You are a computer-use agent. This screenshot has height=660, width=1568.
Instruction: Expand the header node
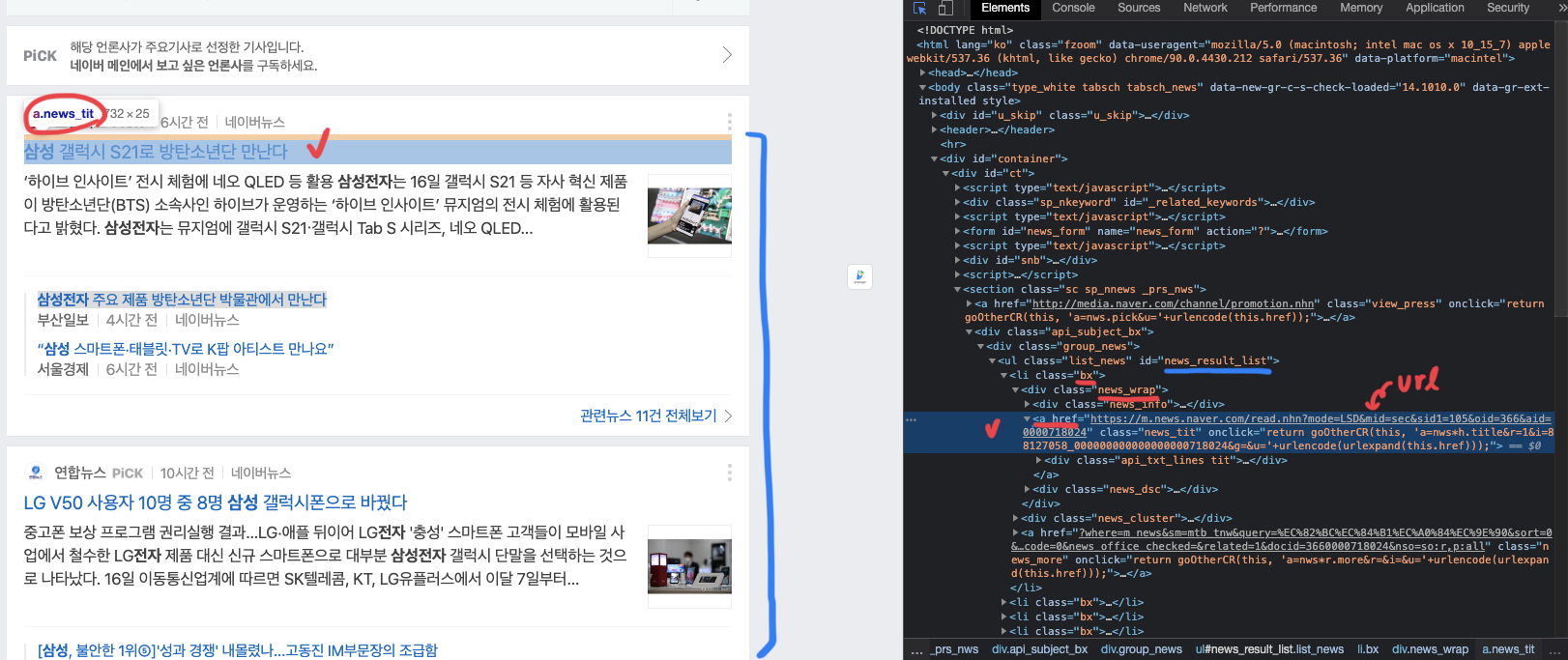(x=934, y=129)
